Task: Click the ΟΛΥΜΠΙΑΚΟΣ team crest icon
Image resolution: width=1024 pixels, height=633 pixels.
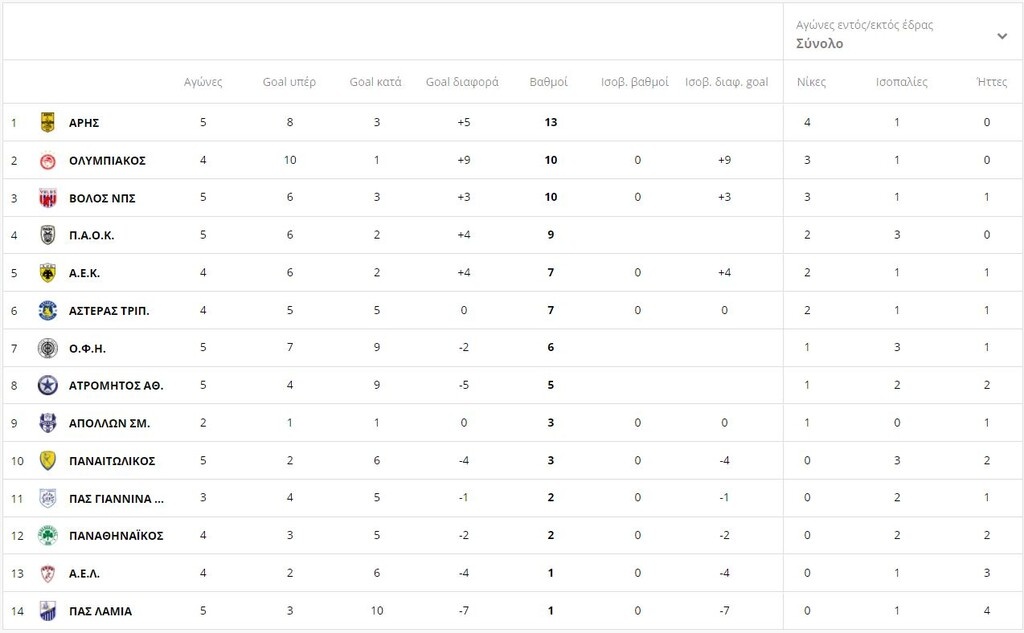Action: click(x=47, y=160)
